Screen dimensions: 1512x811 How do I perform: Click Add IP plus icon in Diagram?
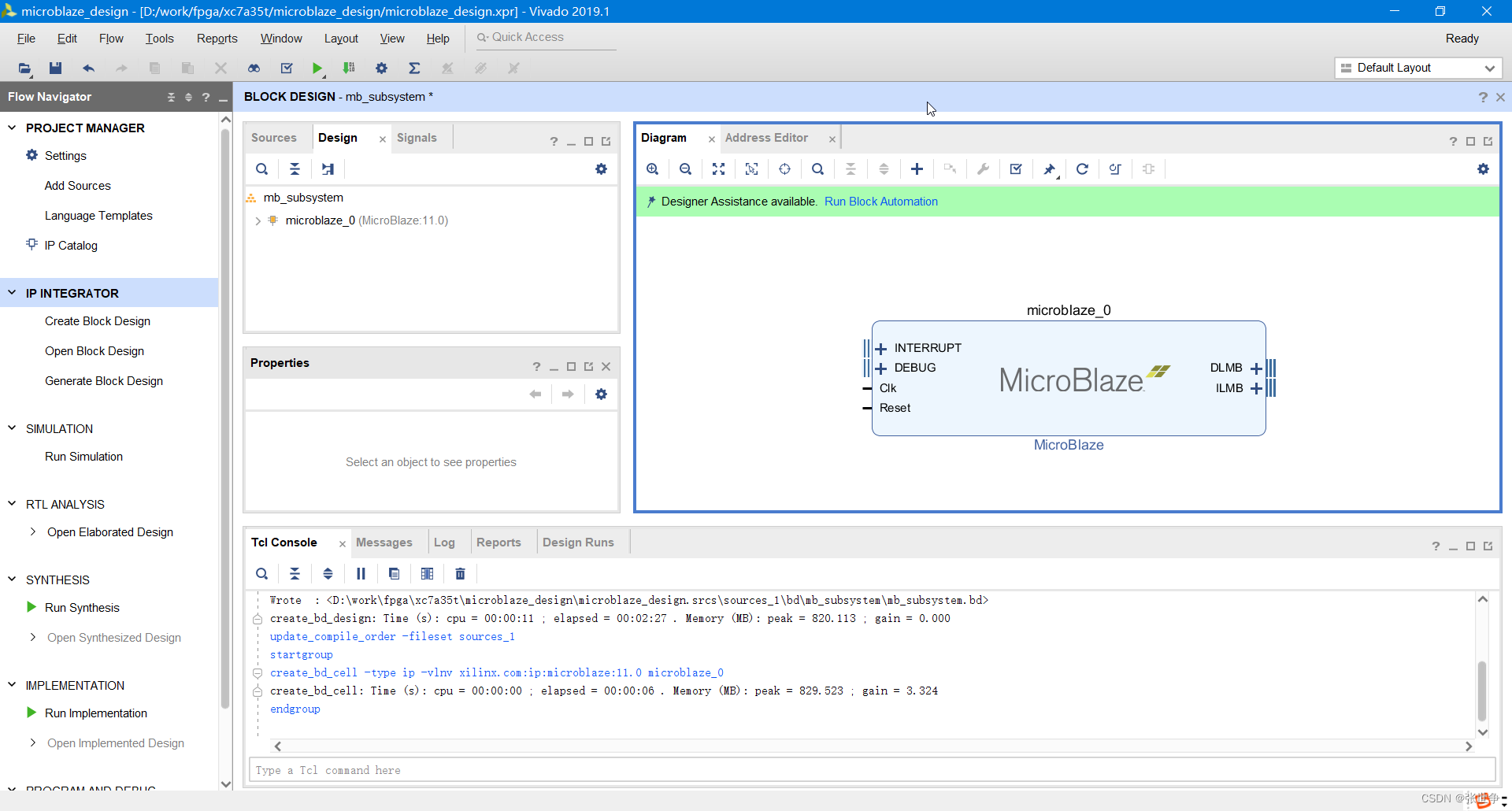917,168
